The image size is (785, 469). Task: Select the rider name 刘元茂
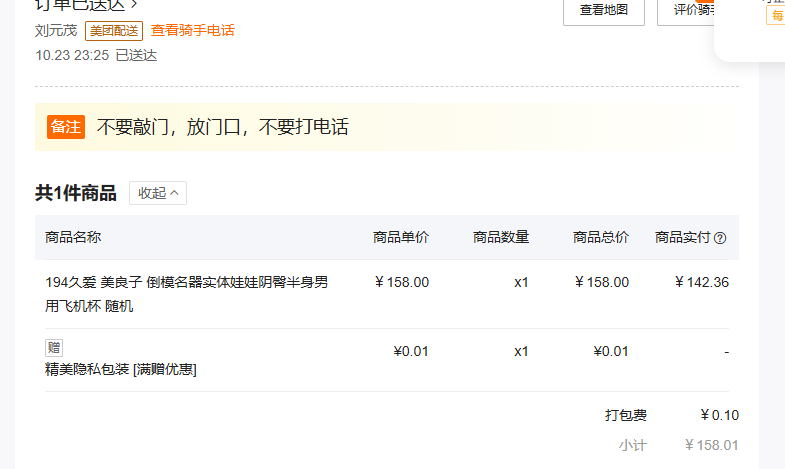click(x=56, y=30)
